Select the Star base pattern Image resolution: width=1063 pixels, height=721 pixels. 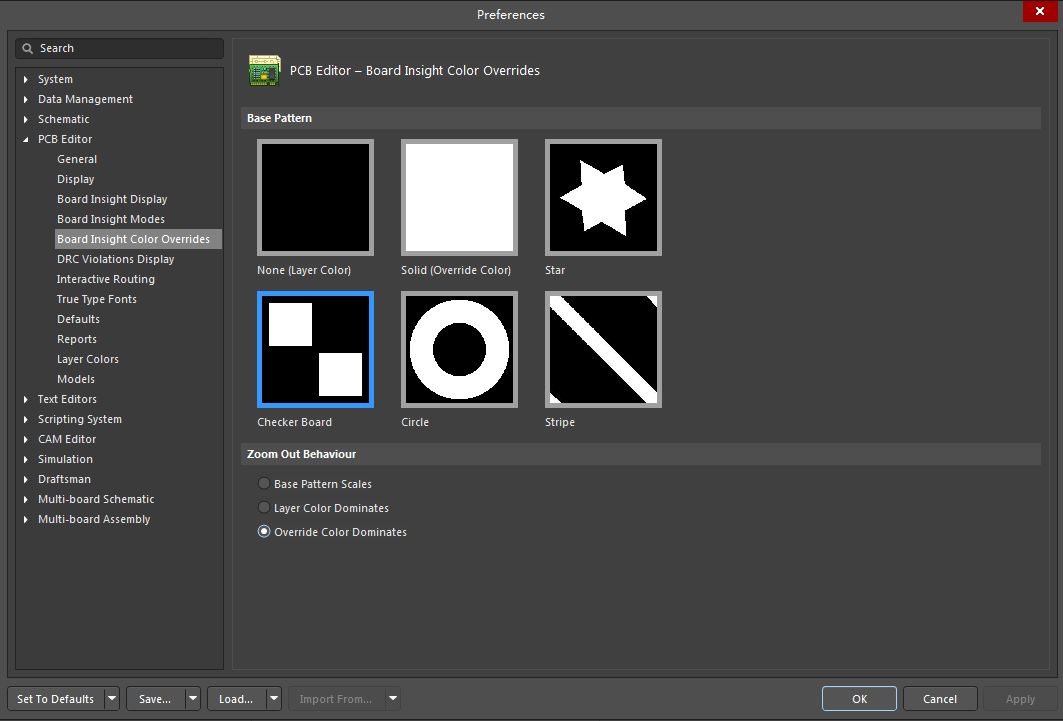(602, 197)
